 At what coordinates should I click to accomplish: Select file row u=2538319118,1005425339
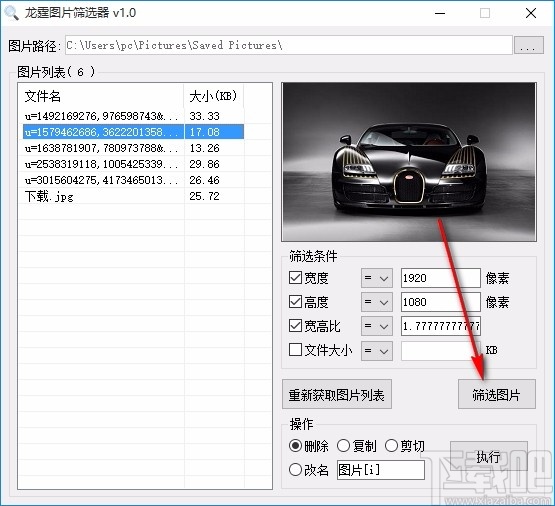pyautogui.click(x=133, y=164)
